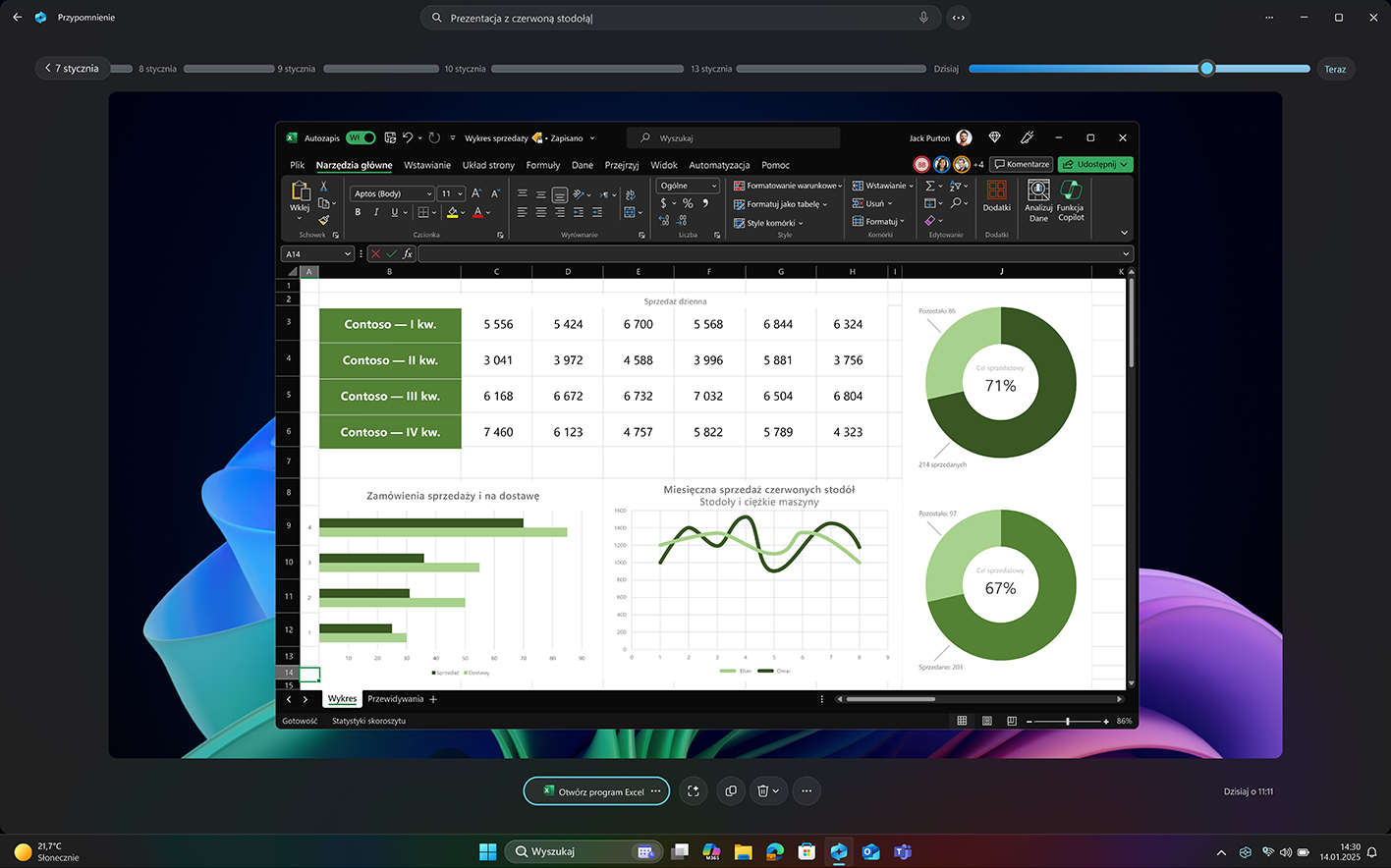The height and width of the screenshot is (868, 1391).
Task: Open the Aptos (Body) font dropdown
Action: (393, 193)
